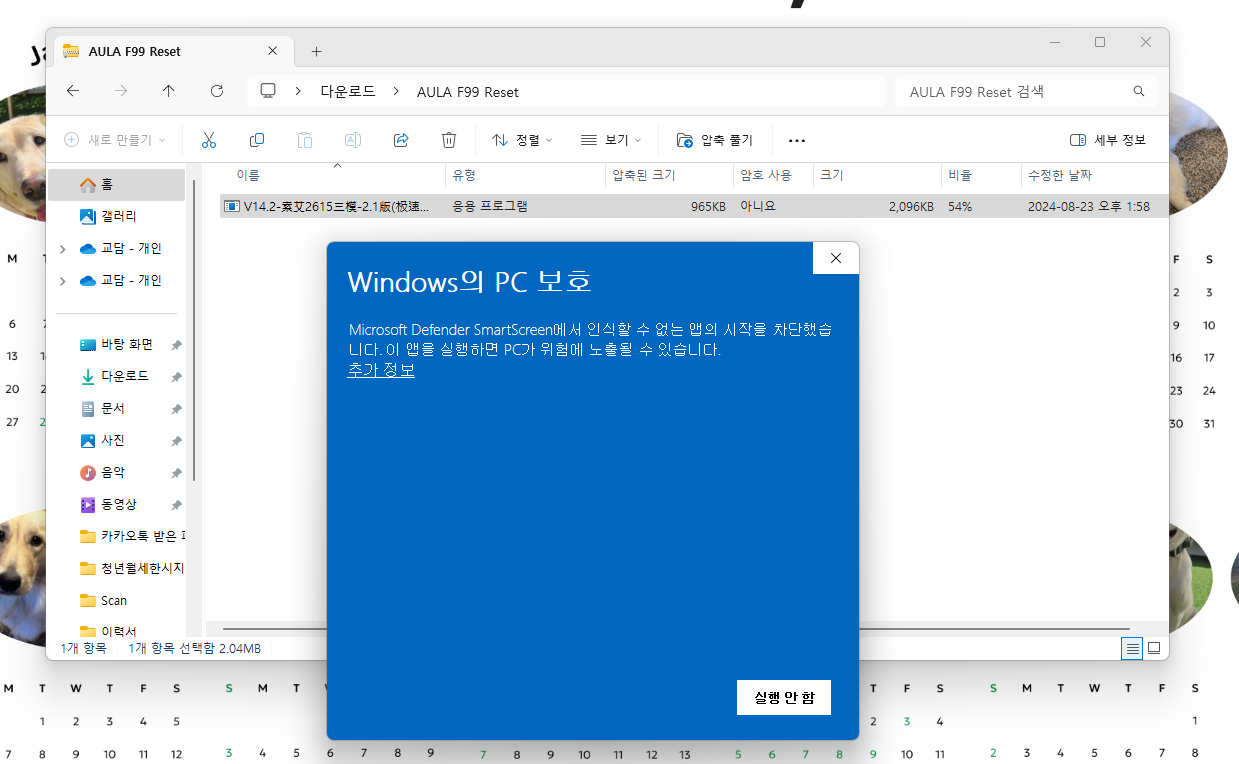Select 홈 in the navigation pane
This screenshot has height=764, width=1239.
click(117, 185)
